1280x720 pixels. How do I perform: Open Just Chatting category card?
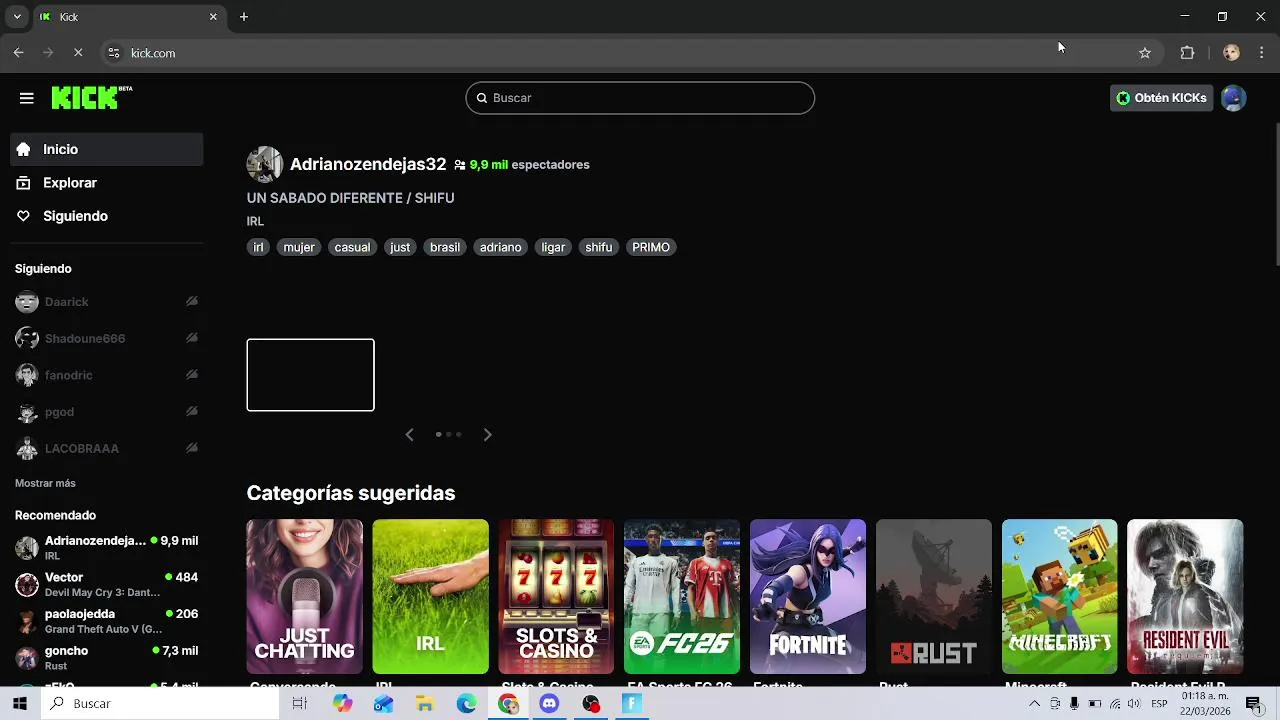click(x=305, y=597)
